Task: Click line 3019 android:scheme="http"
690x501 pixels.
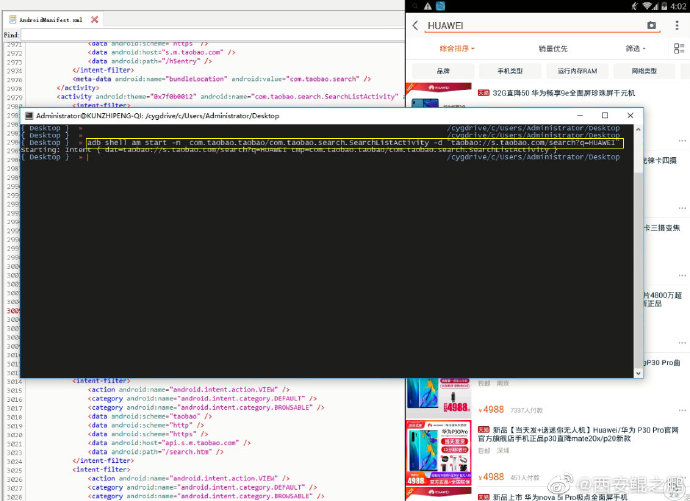Action: [147, 425]
